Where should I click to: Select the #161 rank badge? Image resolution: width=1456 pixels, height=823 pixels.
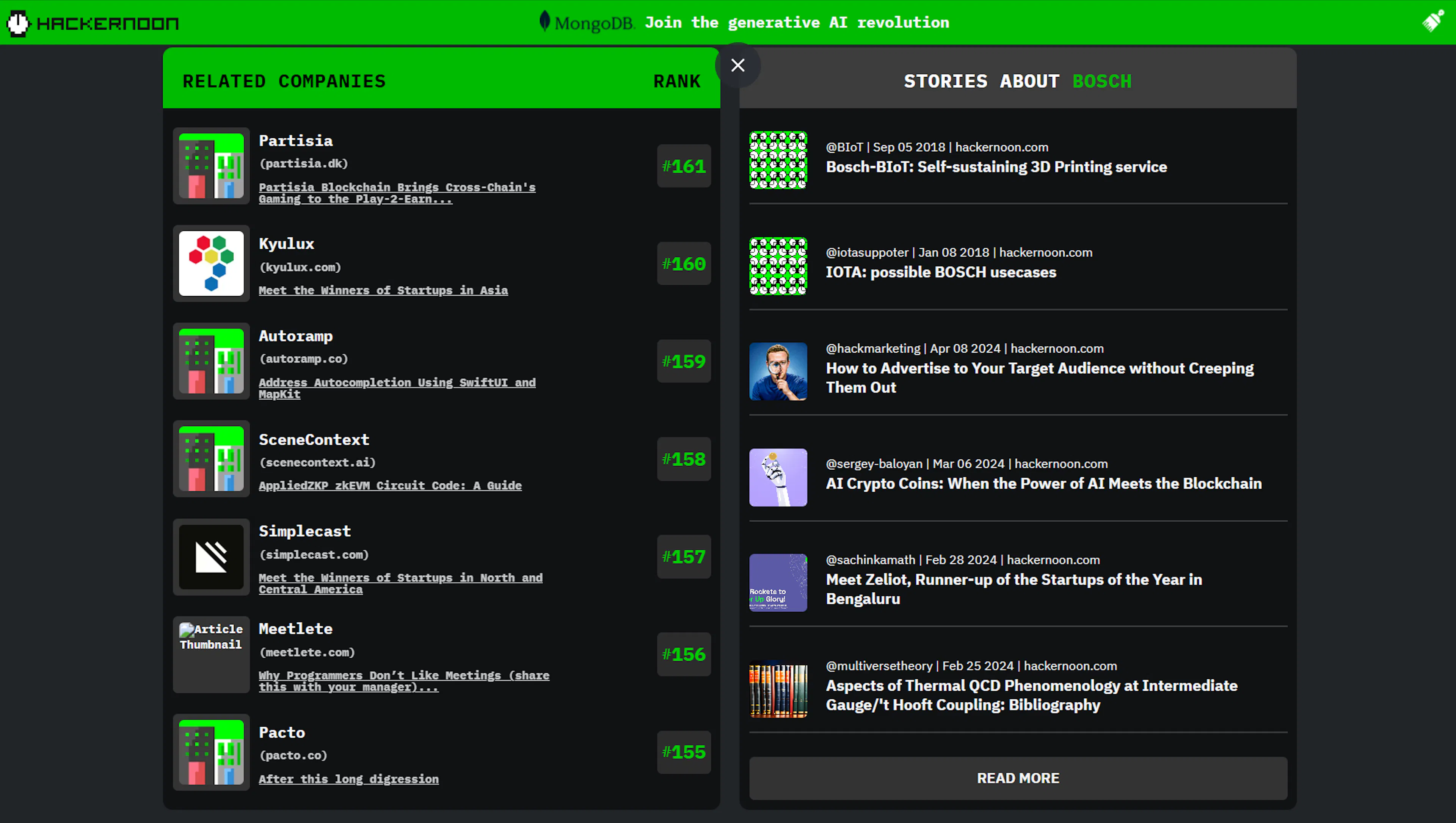tap(684, 166)
